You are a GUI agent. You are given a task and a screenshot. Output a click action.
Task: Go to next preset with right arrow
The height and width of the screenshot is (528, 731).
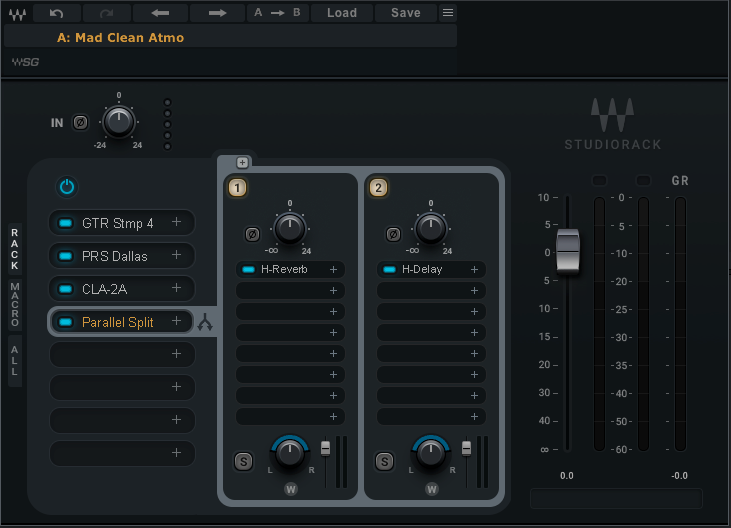[x=217, y=13]
